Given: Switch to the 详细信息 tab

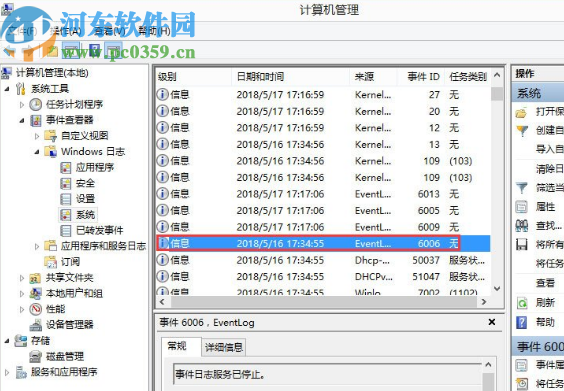Looking at the screenshot, I should coord(224,347).
